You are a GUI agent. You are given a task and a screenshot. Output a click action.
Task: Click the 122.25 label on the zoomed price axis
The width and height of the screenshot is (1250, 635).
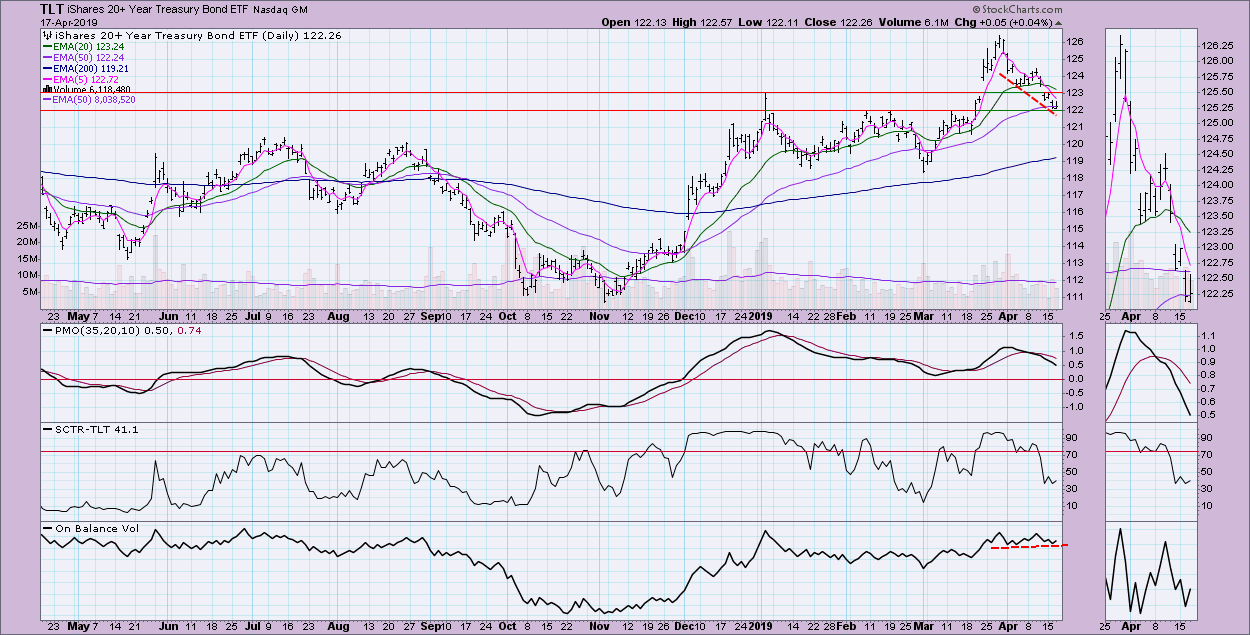coord(1218,292)
